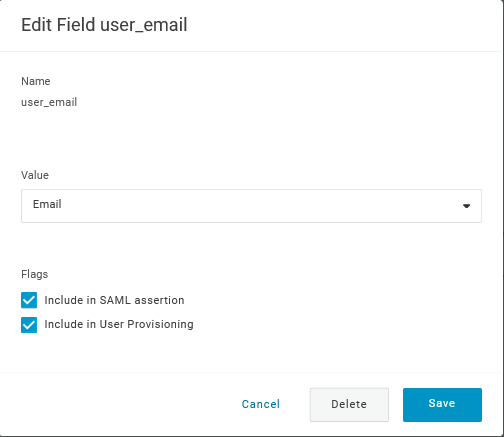Click the word 'Provisioning' in the second flag
504x437 pixels.
(160, 325)
